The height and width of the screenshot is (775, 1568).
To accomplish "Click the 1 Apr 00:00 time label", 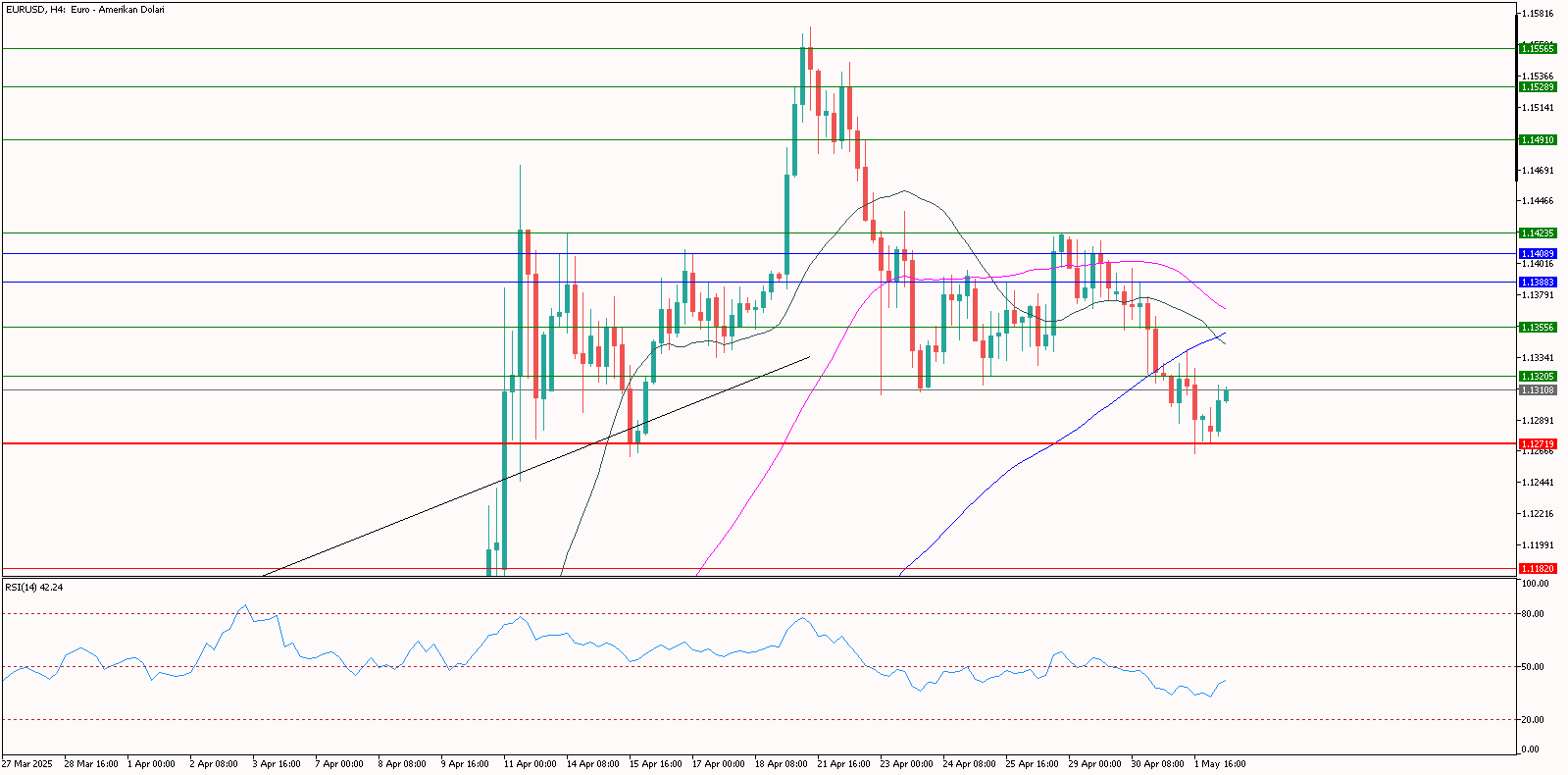I will point(152,764).
